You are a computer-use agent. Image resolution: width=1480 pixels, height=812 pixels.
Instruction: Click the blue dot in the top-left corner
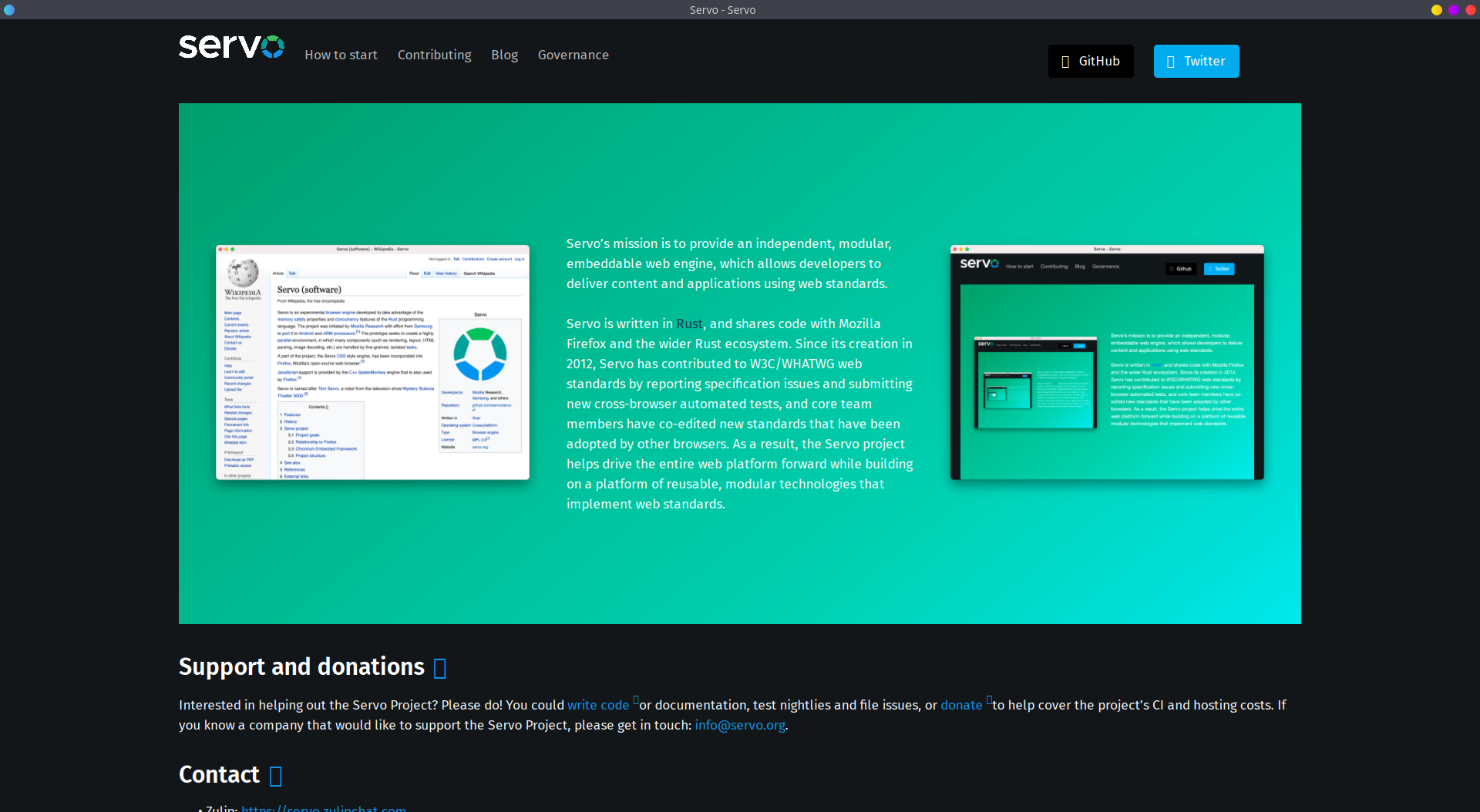click(9, 10)
